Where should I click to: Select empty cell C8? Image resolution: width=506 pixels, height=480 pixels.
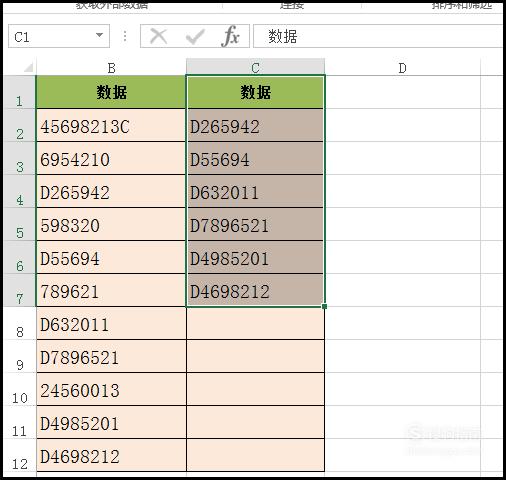(255, 323)
